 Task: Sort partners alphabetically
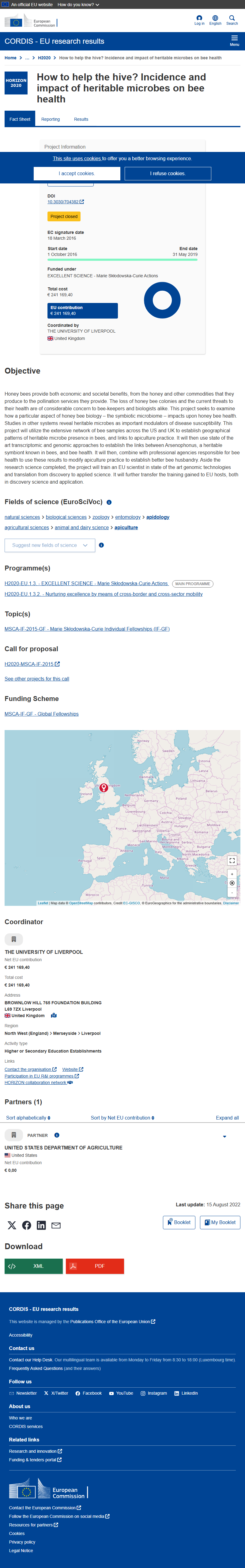click(x=28, y=1118)
